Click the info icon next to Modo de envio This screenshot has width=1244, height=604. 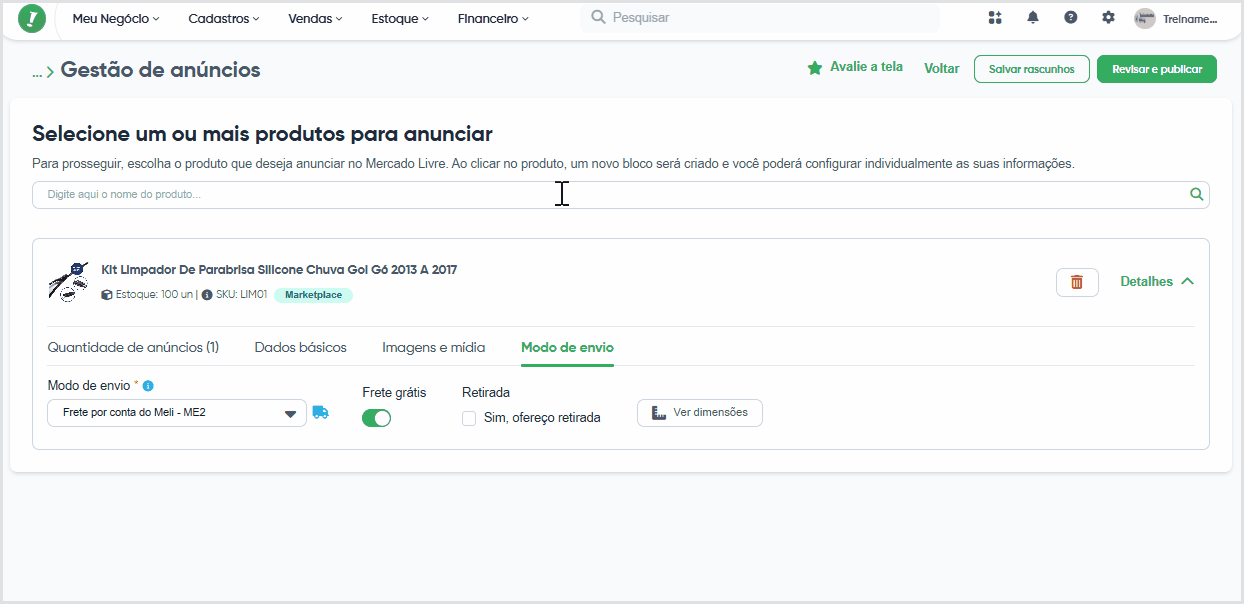[x=148, y=385]
